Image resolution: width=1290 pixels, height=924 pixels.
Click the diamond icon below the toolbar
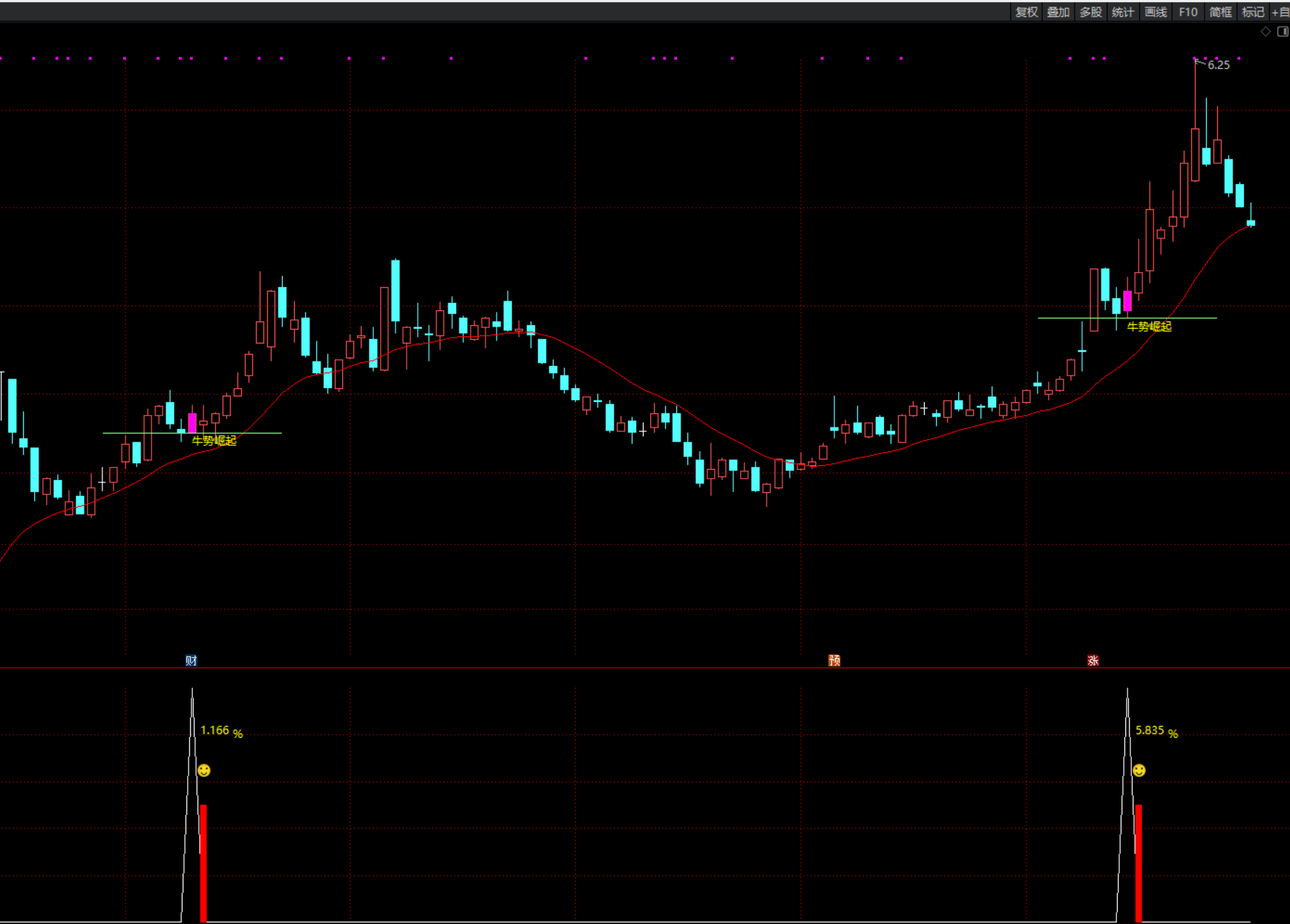[x=1266, y=31]
